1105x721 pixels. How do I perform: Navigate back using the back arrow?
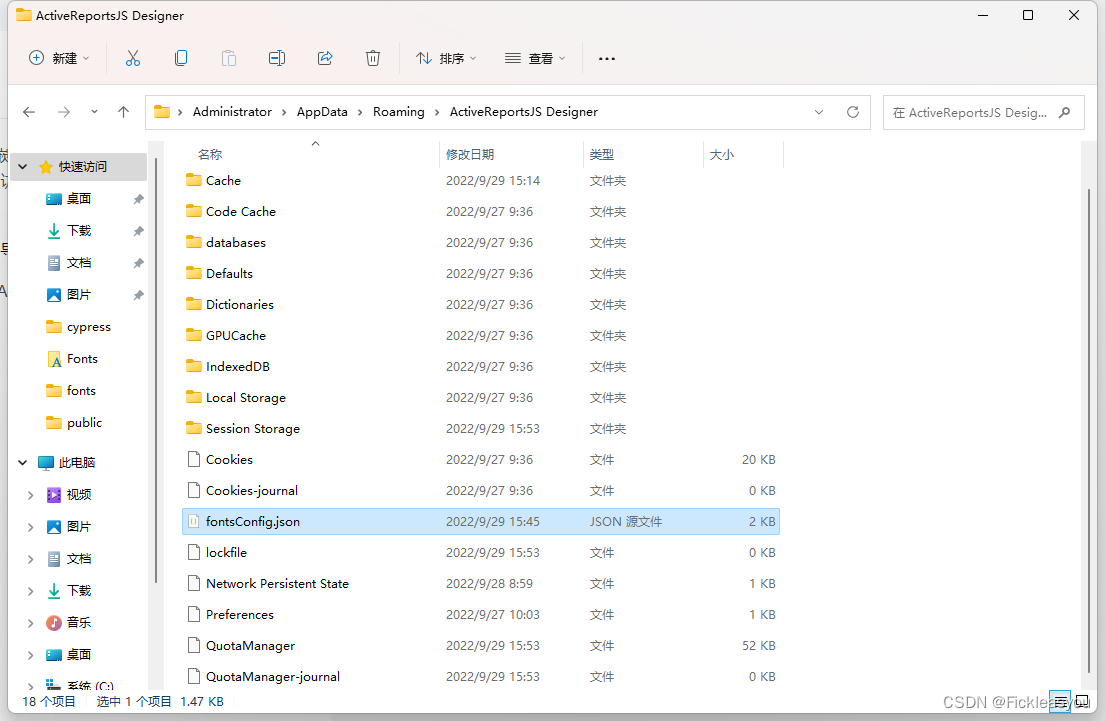click(x=29, y=112)
